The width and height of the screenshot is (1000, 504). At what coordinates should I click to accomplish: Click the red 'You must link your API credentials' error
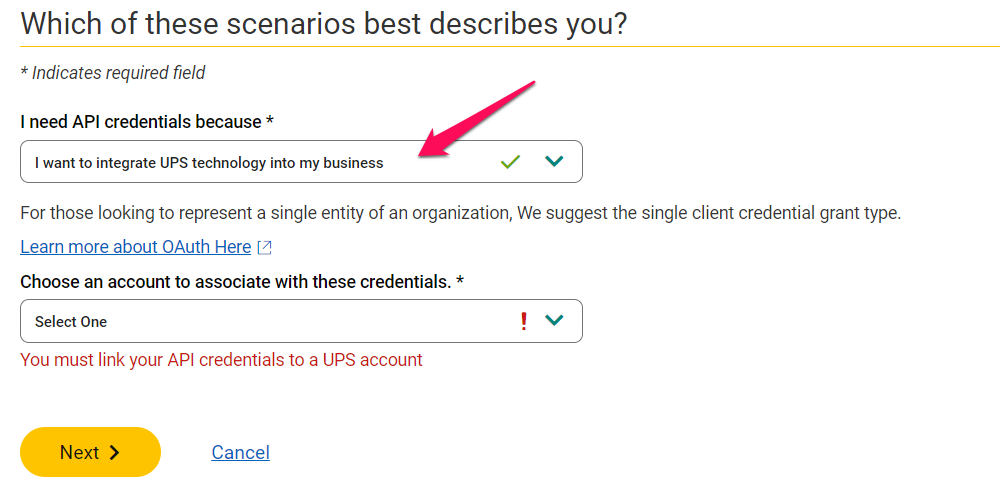click(x=221, y=360)
